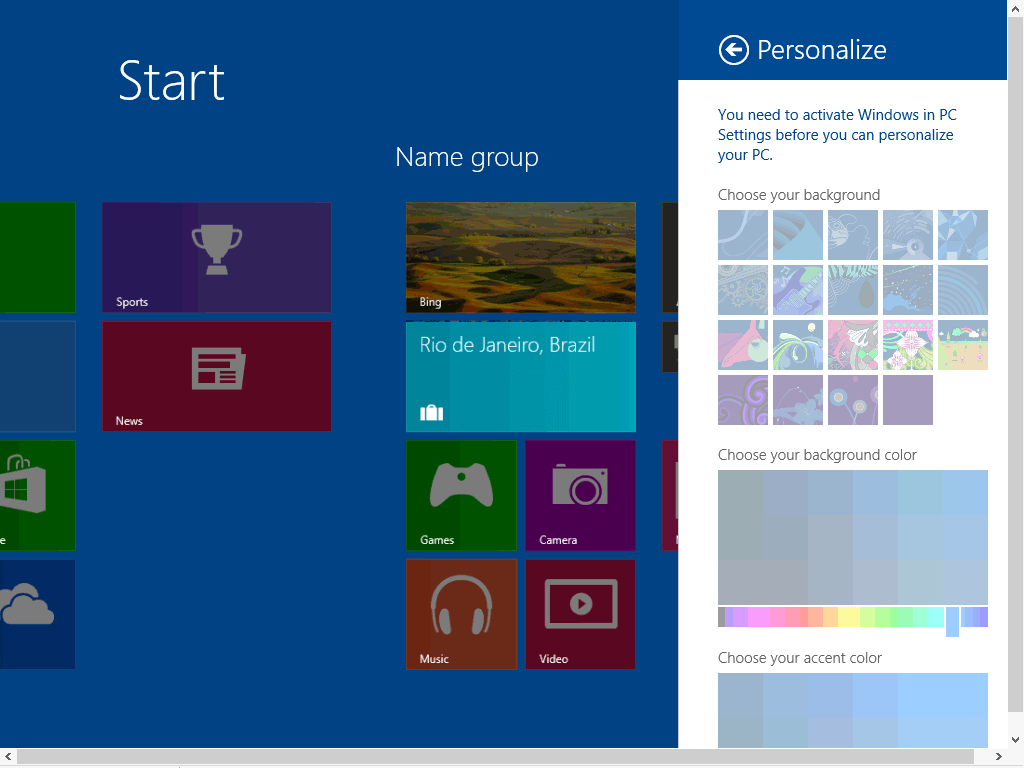Click the back arrow beside Personalize
The height and width of the screenshot is (768, 1024).
(733, 50)
